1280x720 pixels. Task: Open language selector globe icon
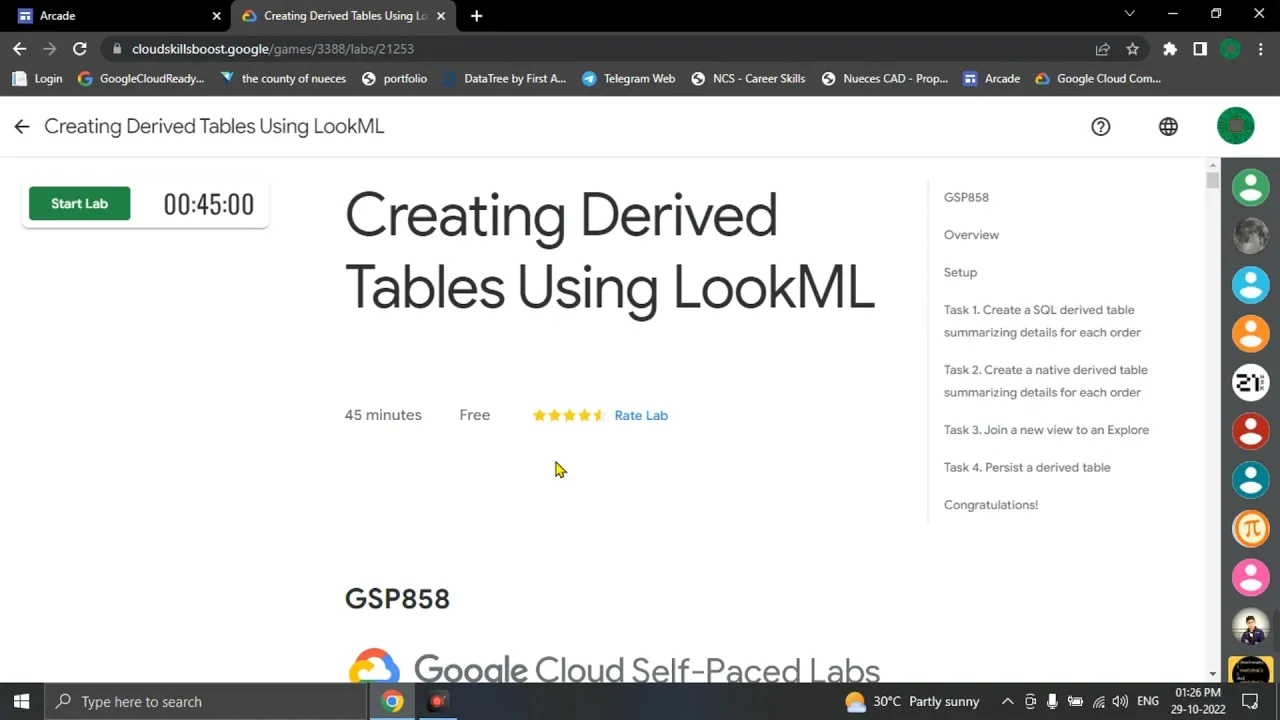(1168, 126)
